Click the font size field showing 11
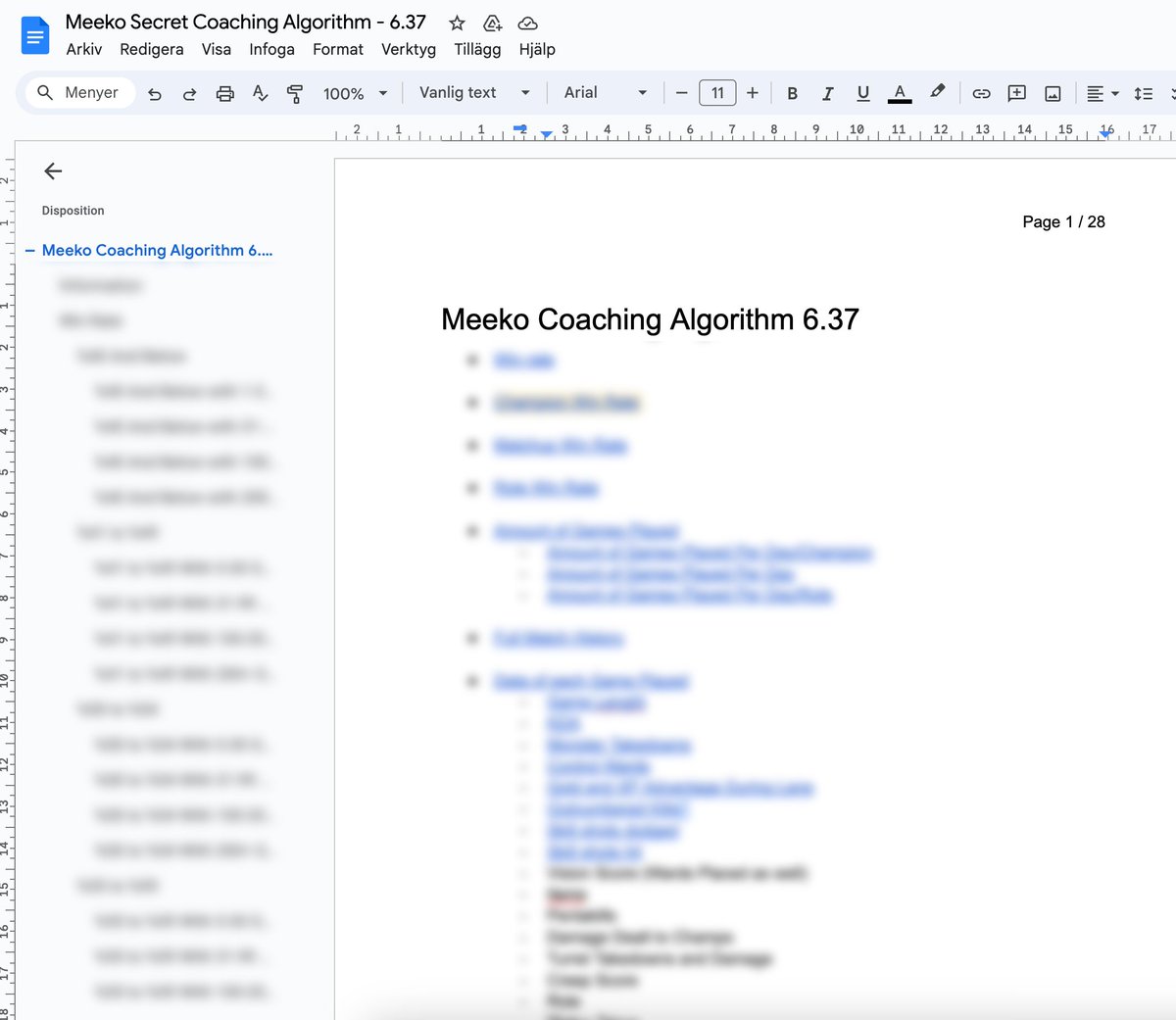Viewport: 1176px width, 1020px height. click(717, 93)
